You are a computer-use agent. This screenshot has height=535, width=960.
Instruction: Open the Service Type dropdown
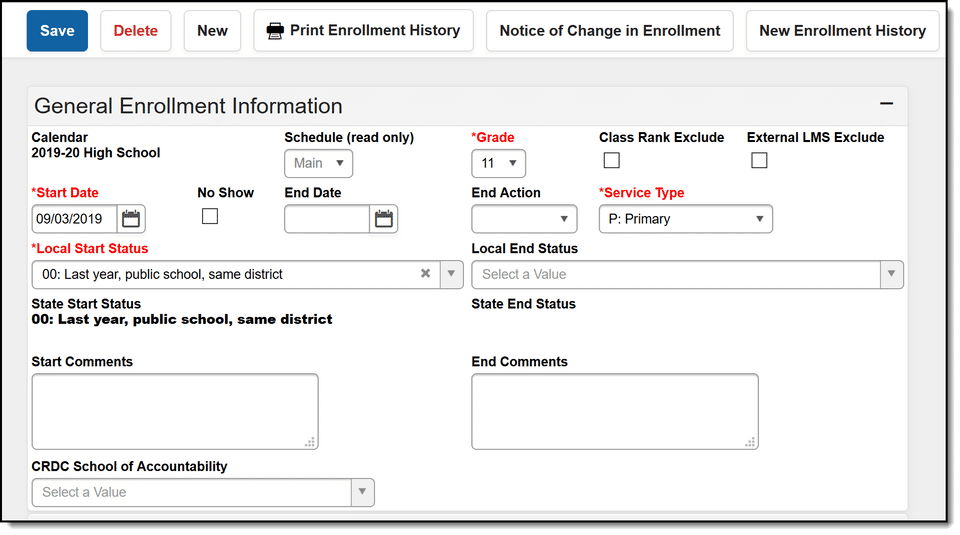pos(686,219)
